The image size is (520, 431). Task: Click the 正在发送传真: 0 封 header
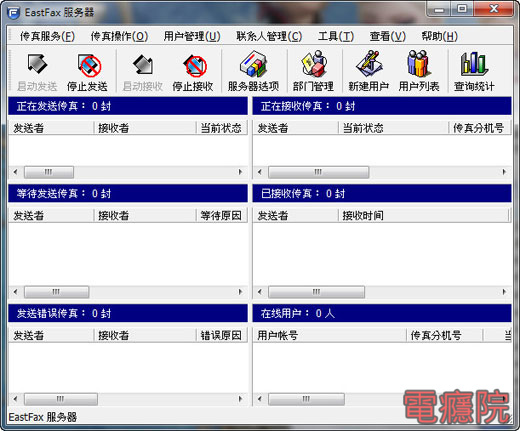(128, 106)
